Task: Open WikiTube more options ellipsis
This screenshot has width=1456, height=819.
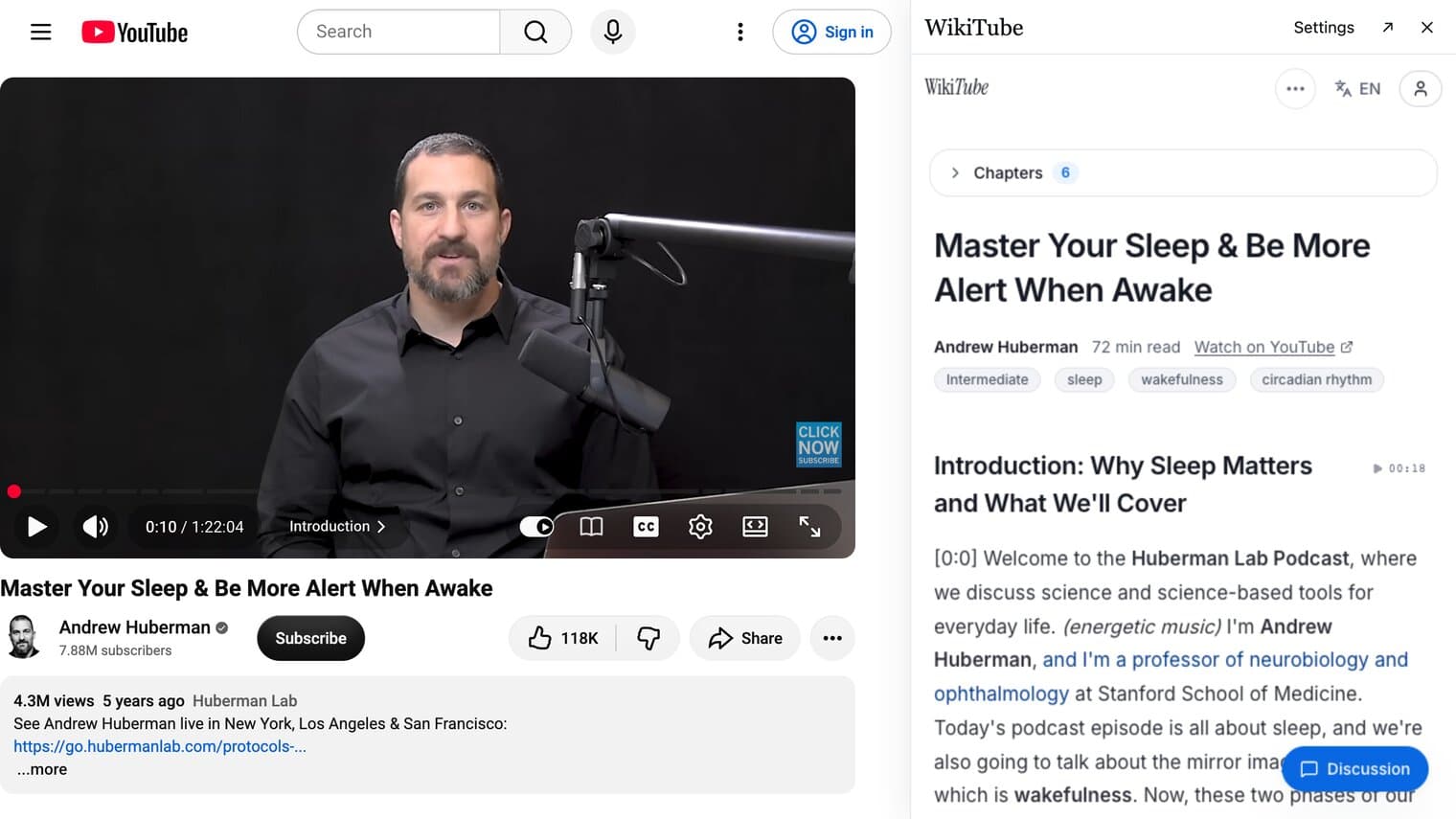Action: 1295,88
